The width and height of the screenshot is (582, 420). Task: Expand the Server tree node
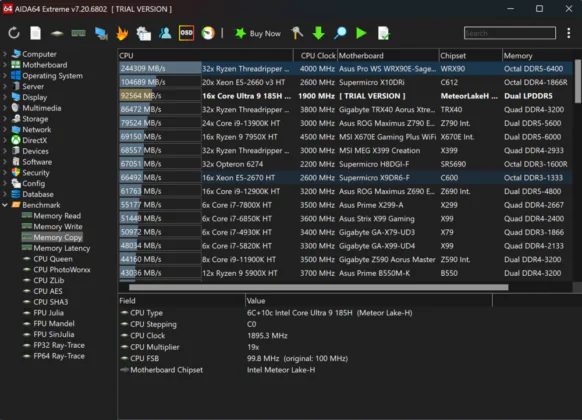click(5, 86)
